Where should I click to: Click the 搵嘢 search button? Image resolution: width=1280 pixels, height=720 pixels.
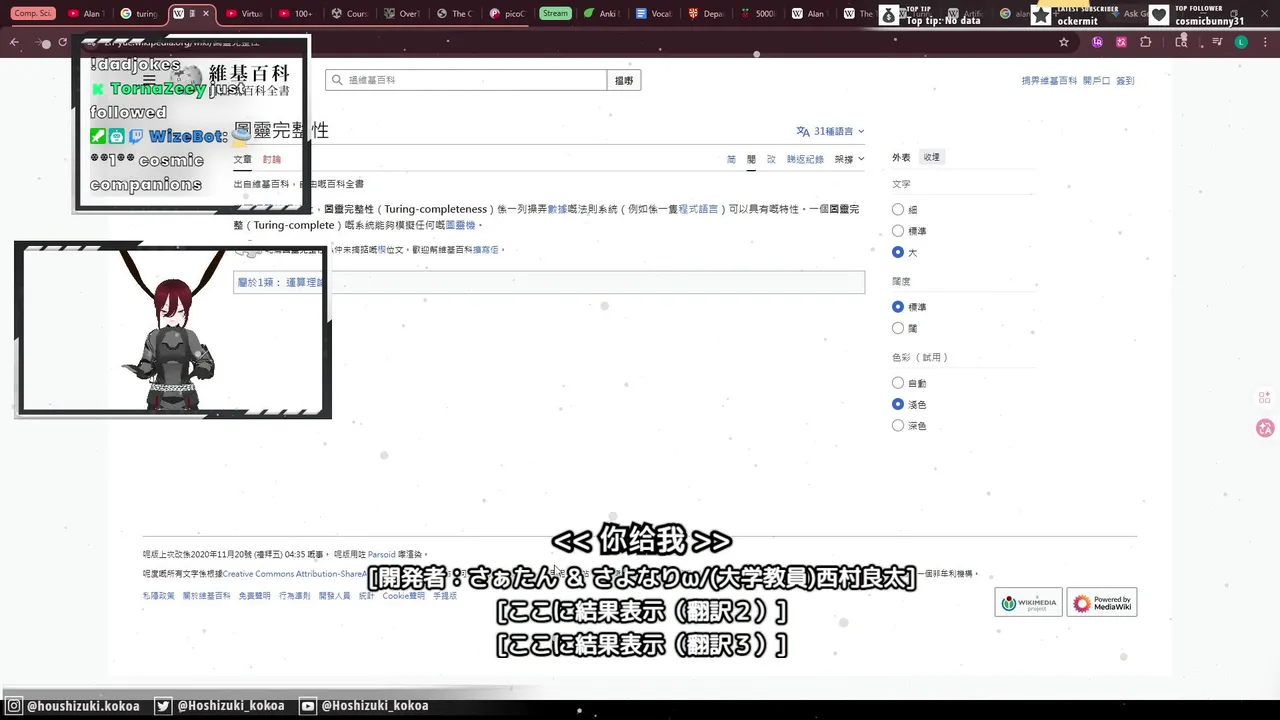pos(624,80)
